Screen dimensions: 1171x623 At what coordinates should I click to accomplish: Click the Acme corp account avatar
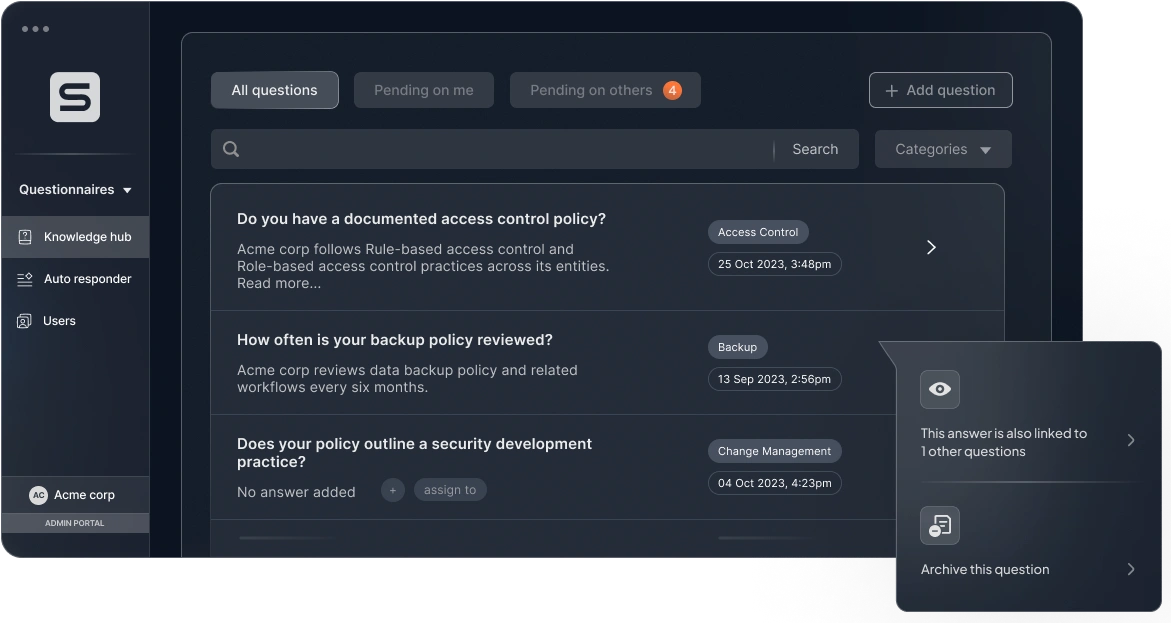[37, 494]
